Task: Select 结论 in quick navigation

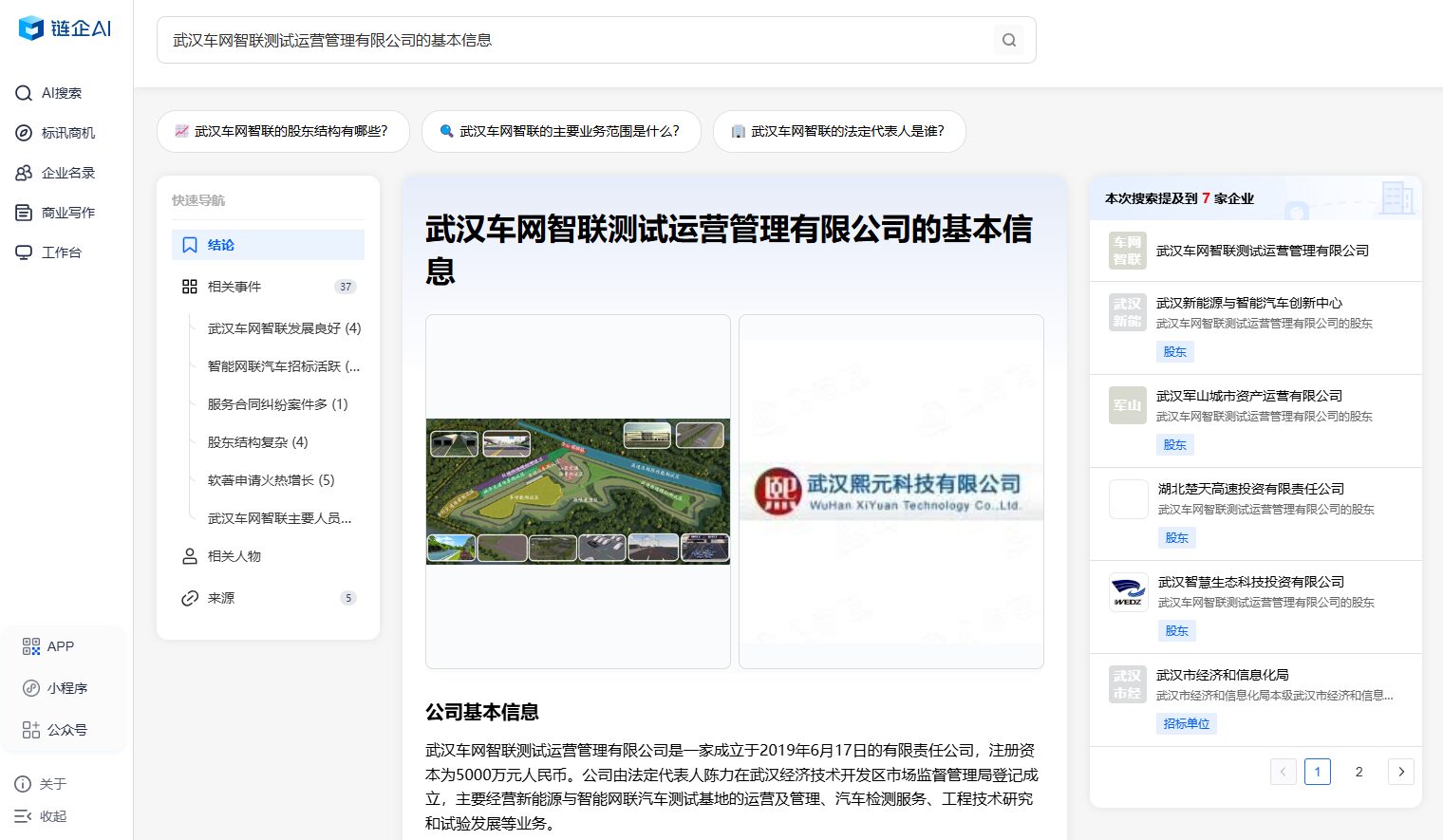Action: 268,245
